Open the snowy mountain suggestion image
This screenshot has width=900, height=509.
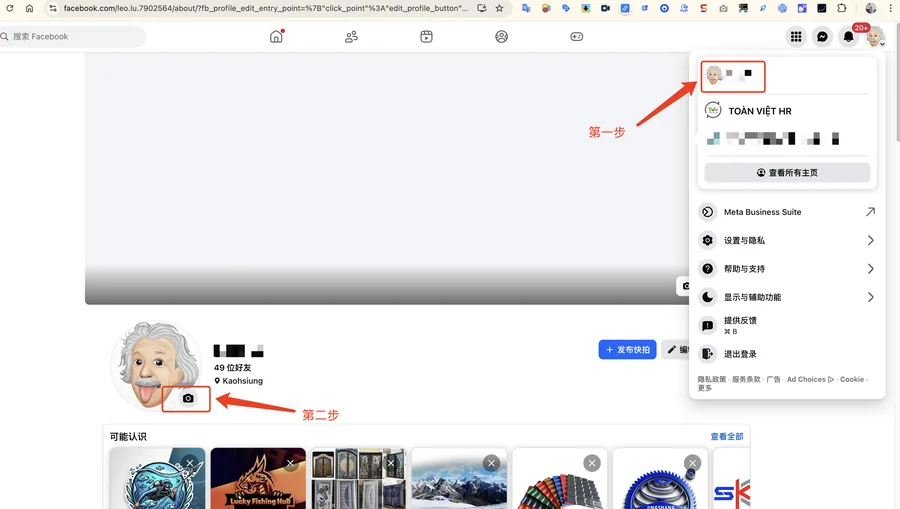[x=459, y=481]
